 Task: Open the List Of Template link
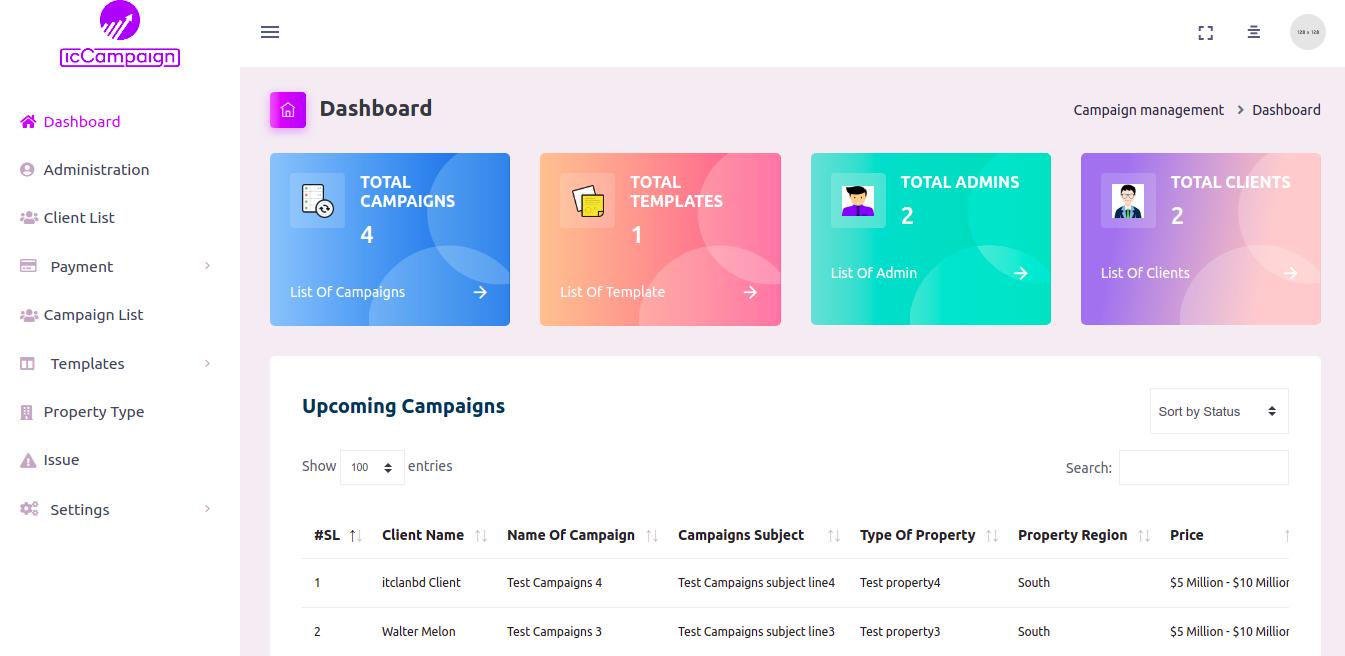click(612, 292)
